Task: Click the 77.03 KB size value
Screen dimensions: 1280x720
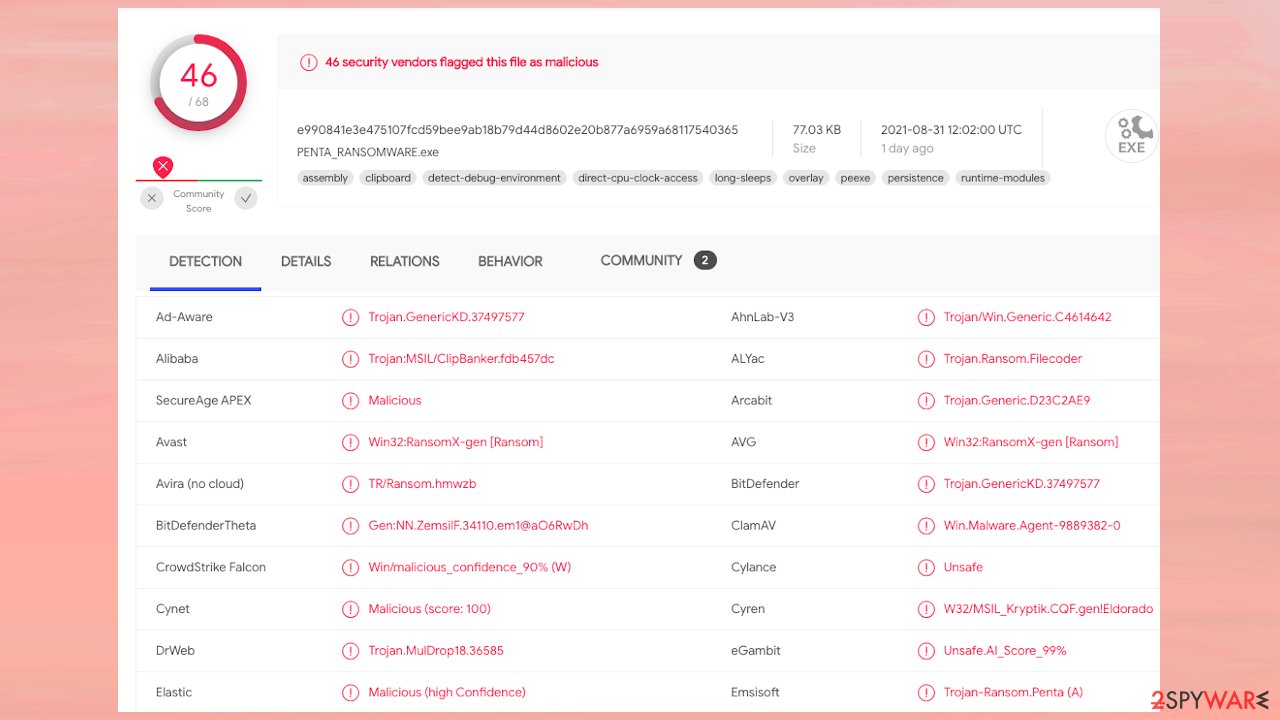Action: (x=817, y=130)
